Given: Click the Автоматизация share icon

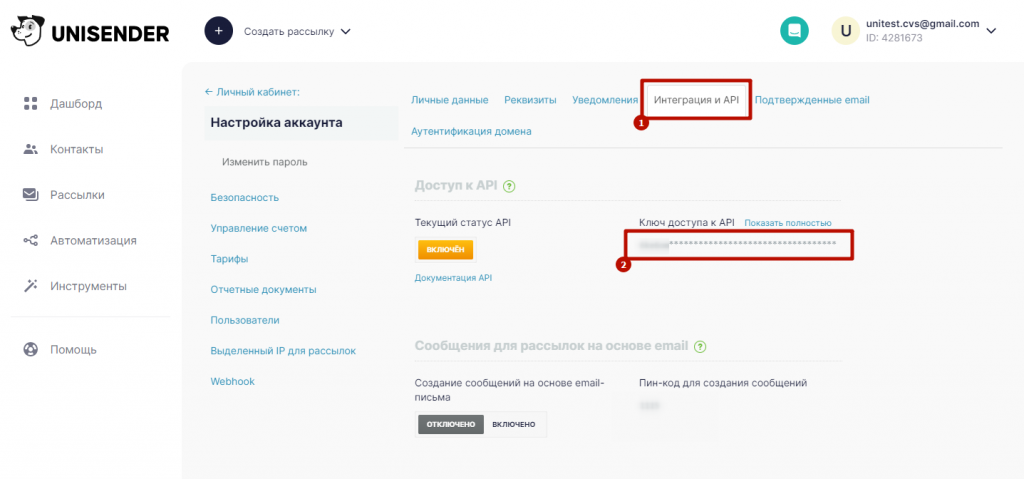Looking at the screenshot, I should [31, 240].
